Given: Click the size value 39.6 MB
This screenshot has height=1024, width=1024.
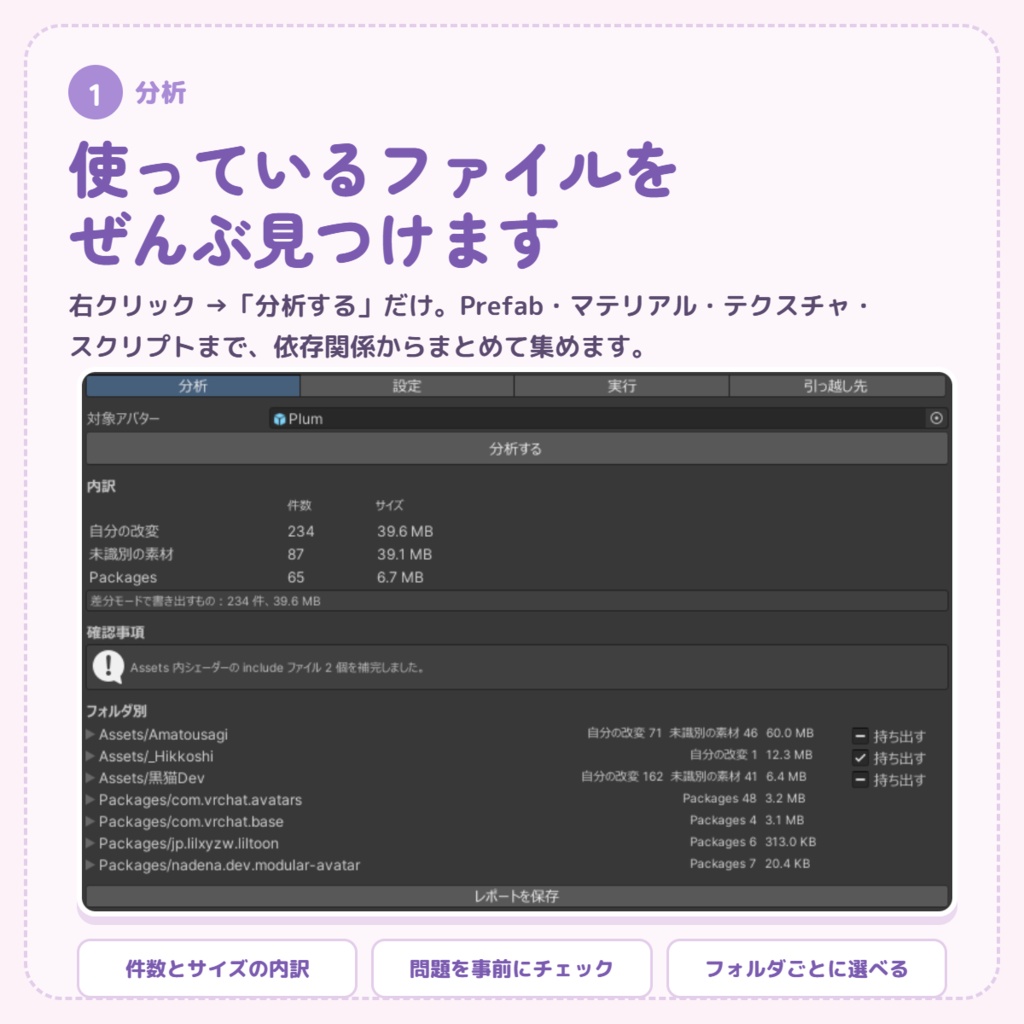Looking at the screenshot, I should (x=405, y=532).
